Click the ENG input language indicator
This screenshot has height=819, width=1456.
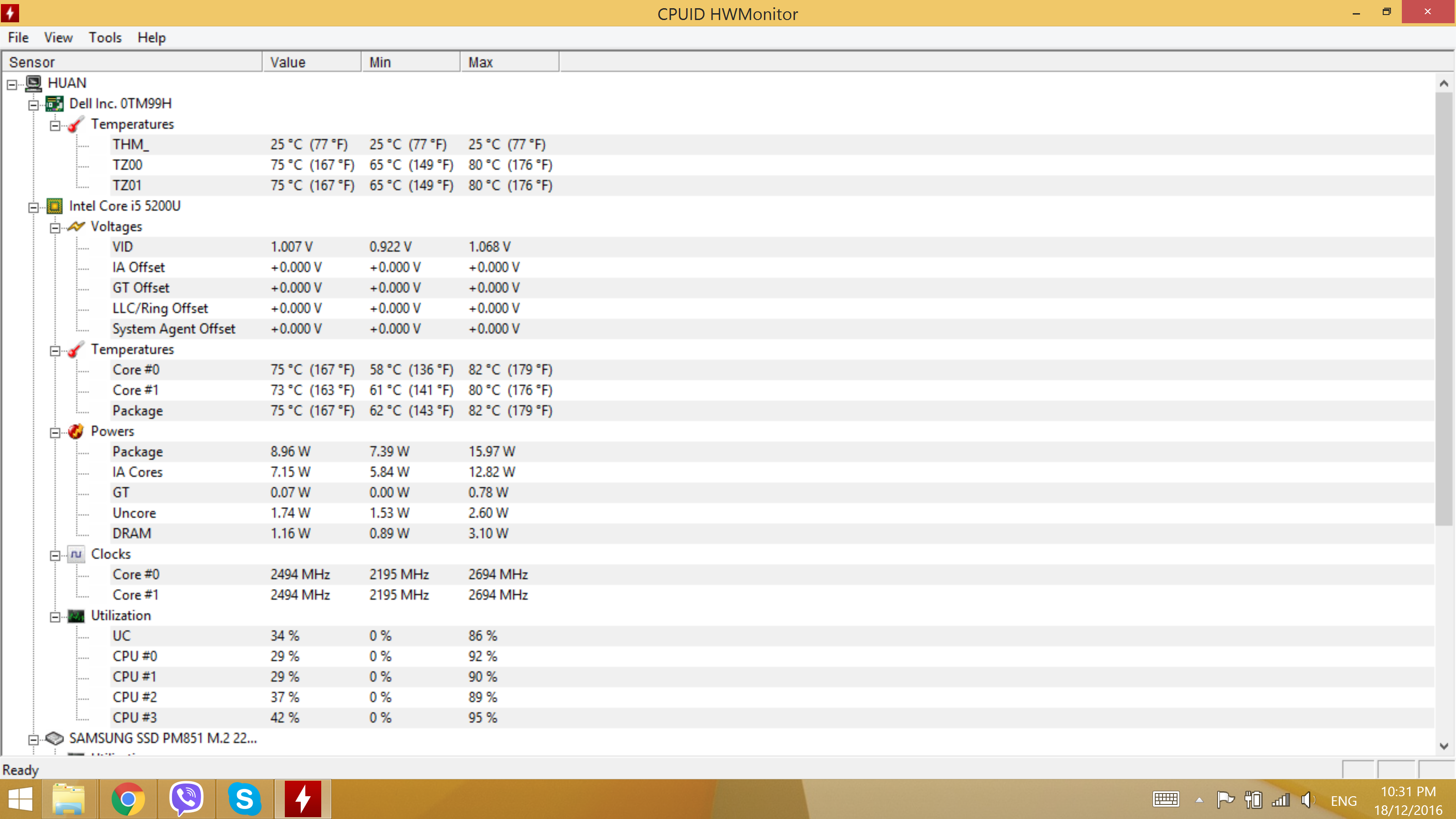click(1344, 801)
